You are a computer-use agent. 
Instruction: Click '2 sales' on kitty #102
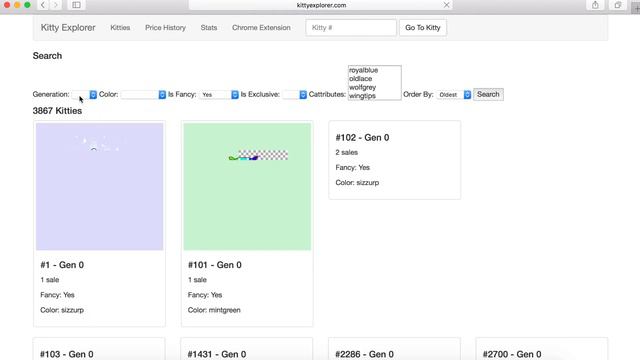coord(347,152)
